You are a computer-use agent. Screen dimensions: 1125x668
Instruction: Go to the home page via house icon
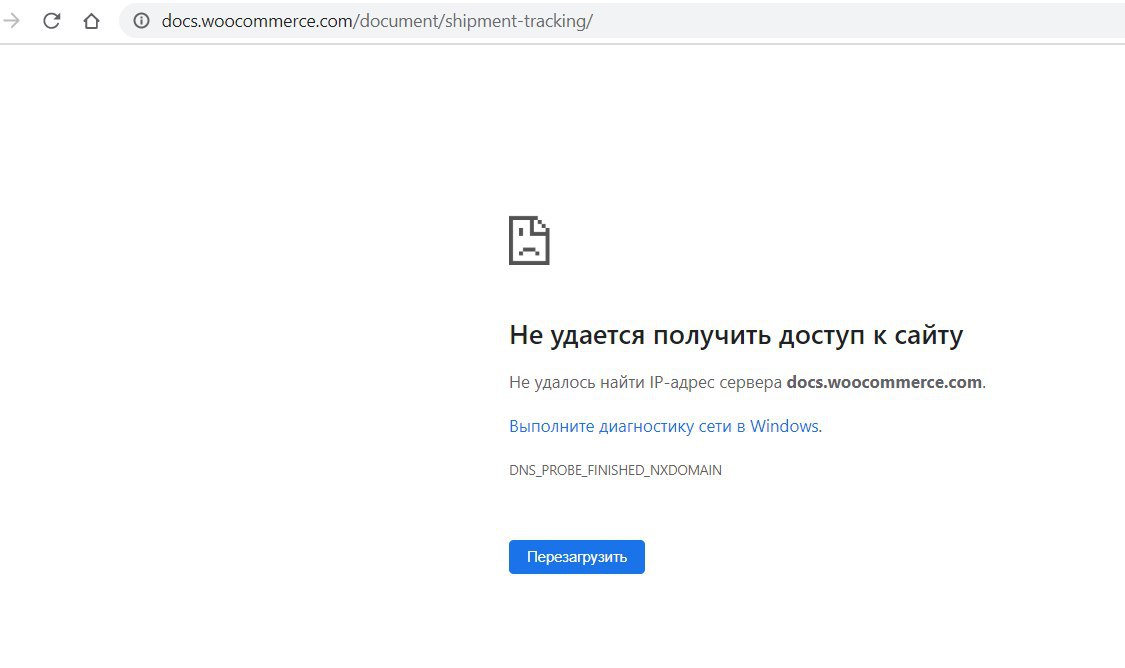point(91,21)
